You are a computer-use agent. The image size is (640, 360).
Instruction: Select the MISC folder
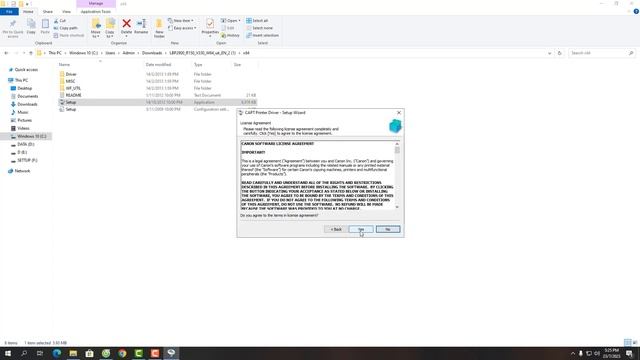(70, 81)
